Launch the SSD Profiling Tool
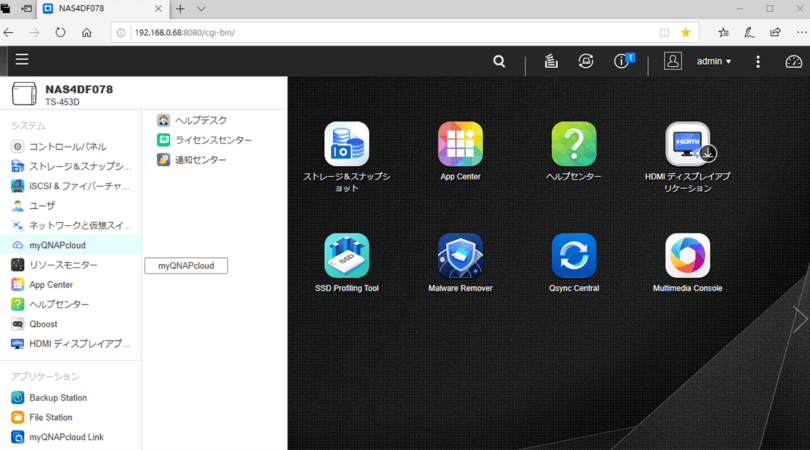 click(346, 256)
